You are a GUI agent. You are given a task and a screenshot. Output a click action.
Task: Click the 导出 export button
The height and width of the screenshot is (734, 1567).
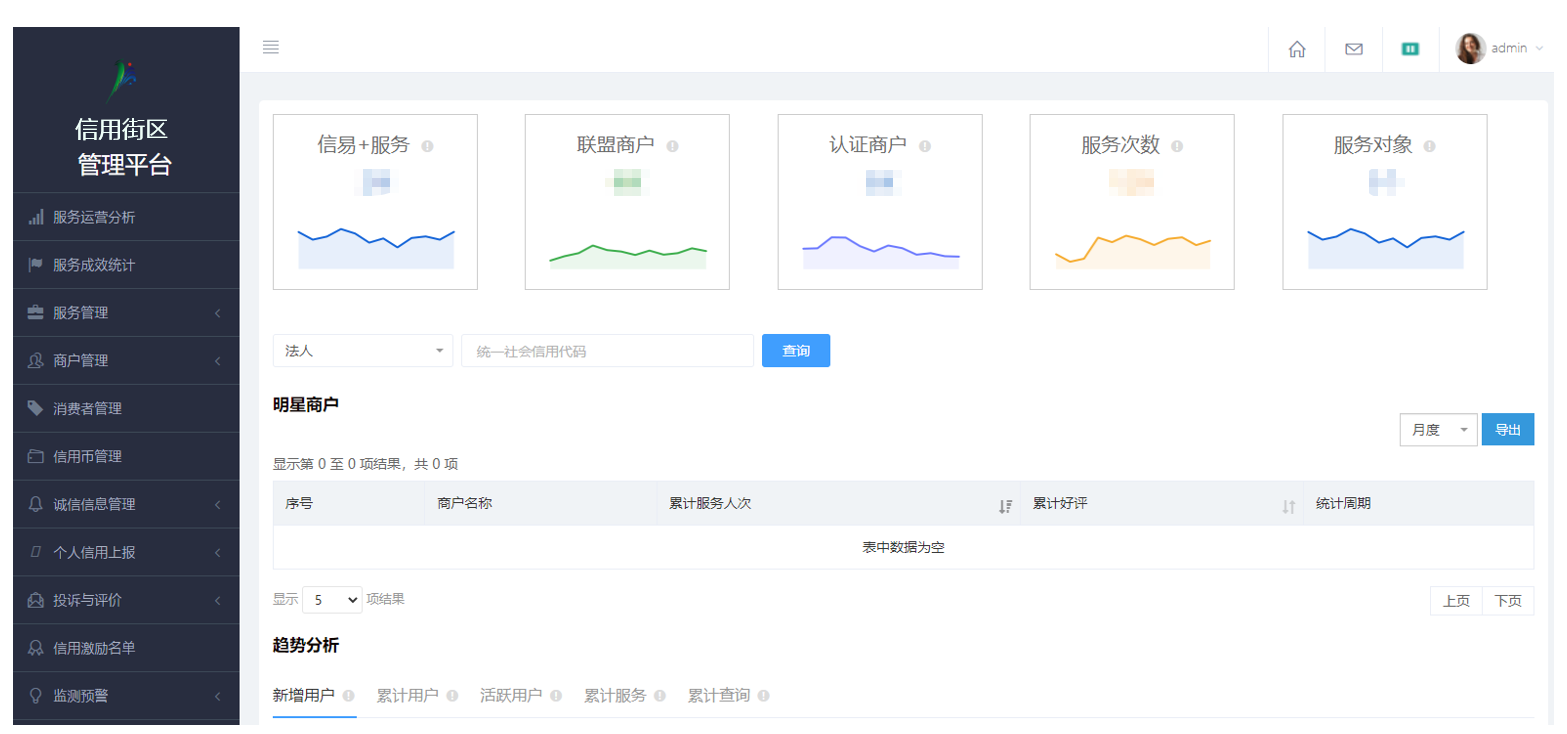point(1507,430)
